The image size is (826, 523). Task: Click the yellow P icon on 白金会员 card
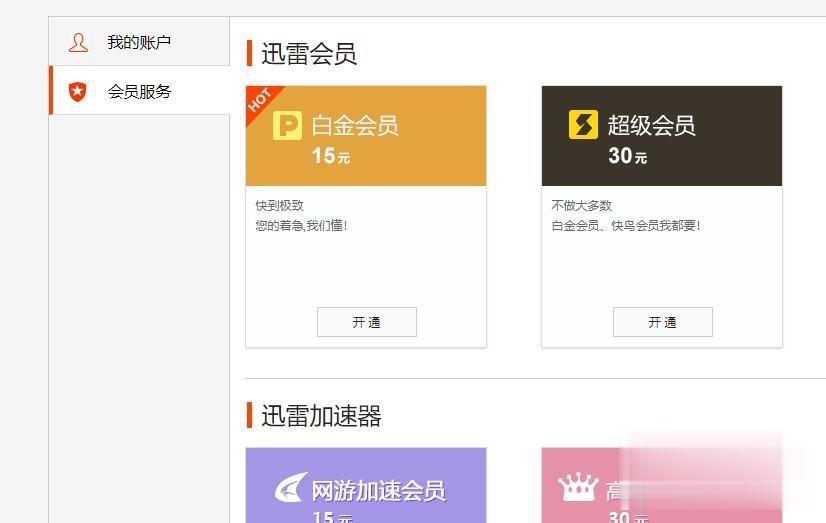[x=287, y=125]
